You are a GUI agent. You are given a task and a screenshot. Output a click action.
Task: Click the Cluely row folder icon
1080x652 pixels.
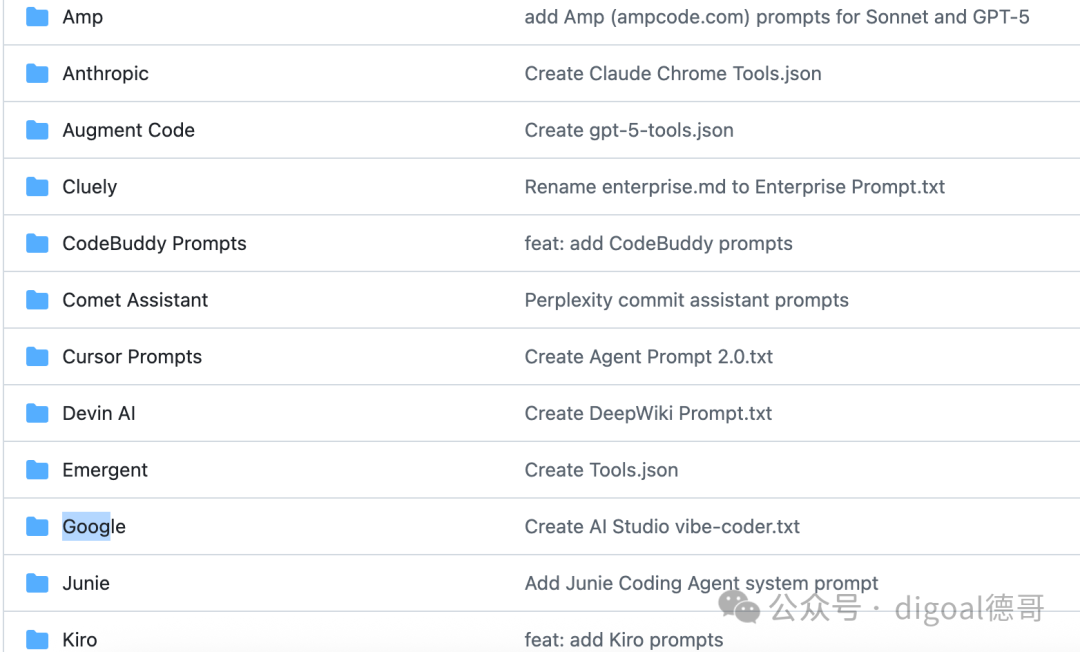pos(37,186)
